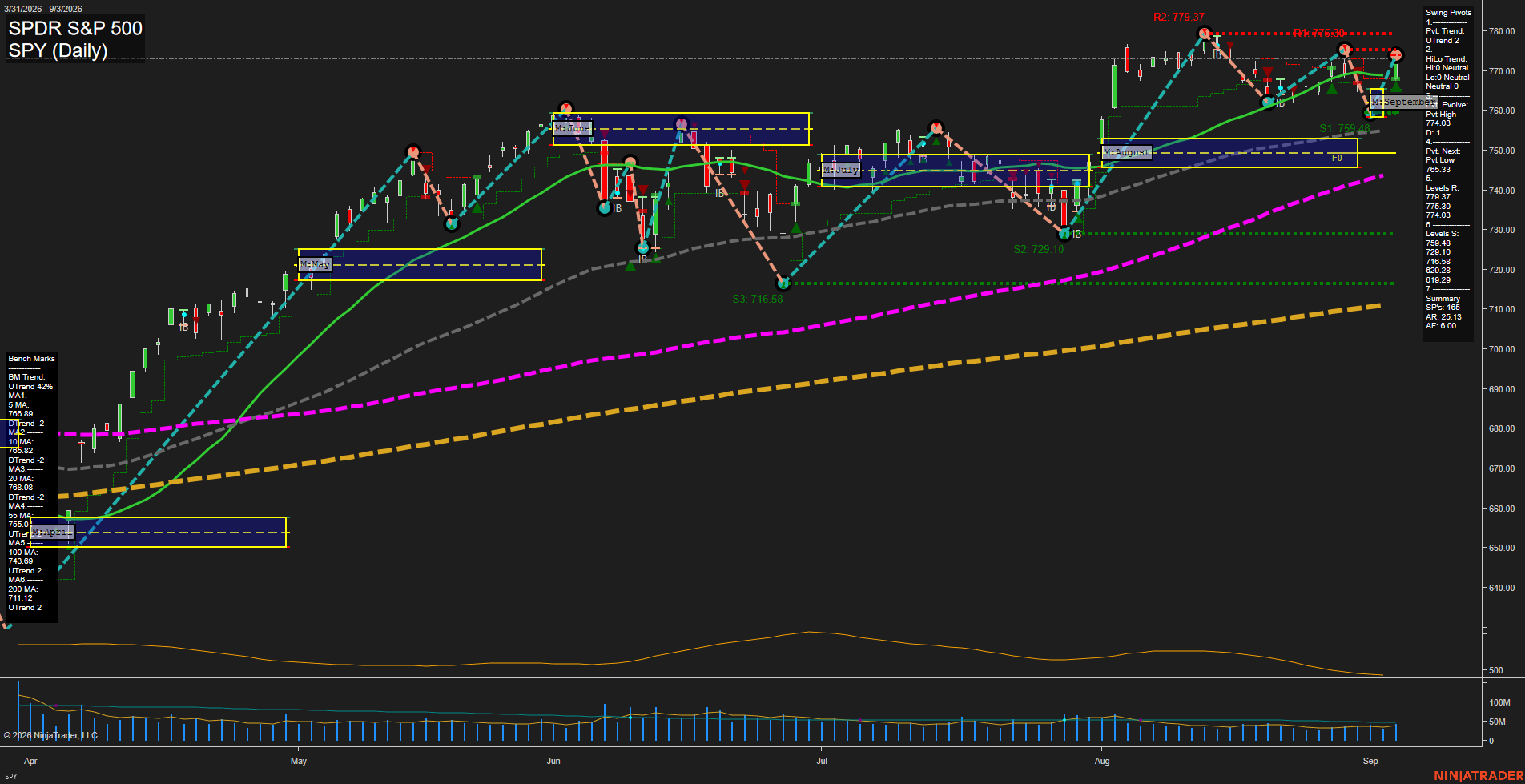Click the Pvt. Trend: label

[x=1445, y=31]
